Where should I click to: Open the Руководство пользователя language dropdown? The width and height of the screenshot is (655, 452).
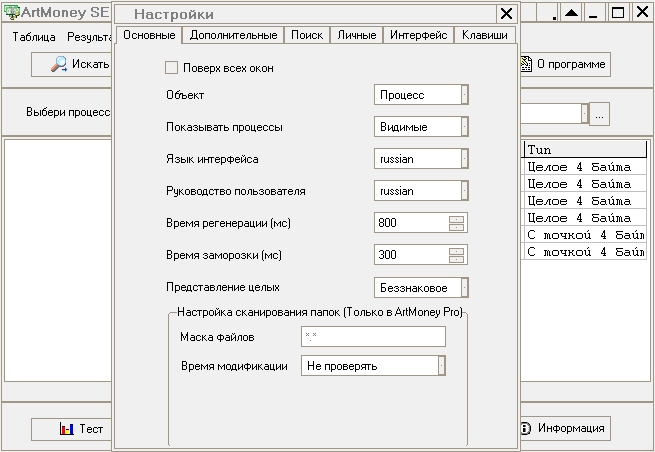(x=421, y=191)
